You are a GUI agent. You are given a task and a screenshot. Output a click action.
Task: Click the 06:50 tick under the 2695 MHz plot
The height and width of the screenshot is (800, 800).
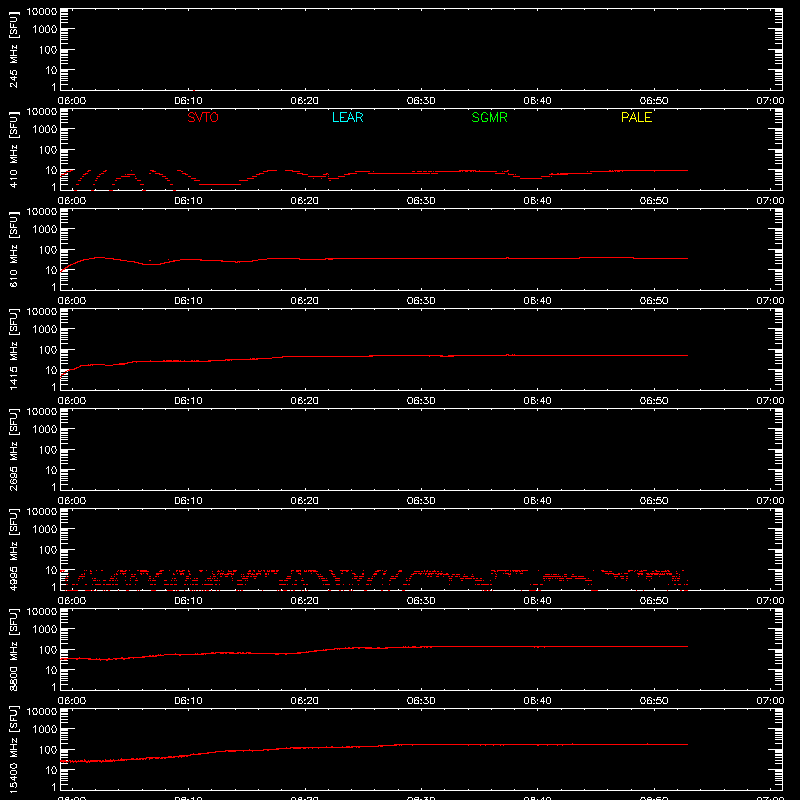[x=654, y=501]
